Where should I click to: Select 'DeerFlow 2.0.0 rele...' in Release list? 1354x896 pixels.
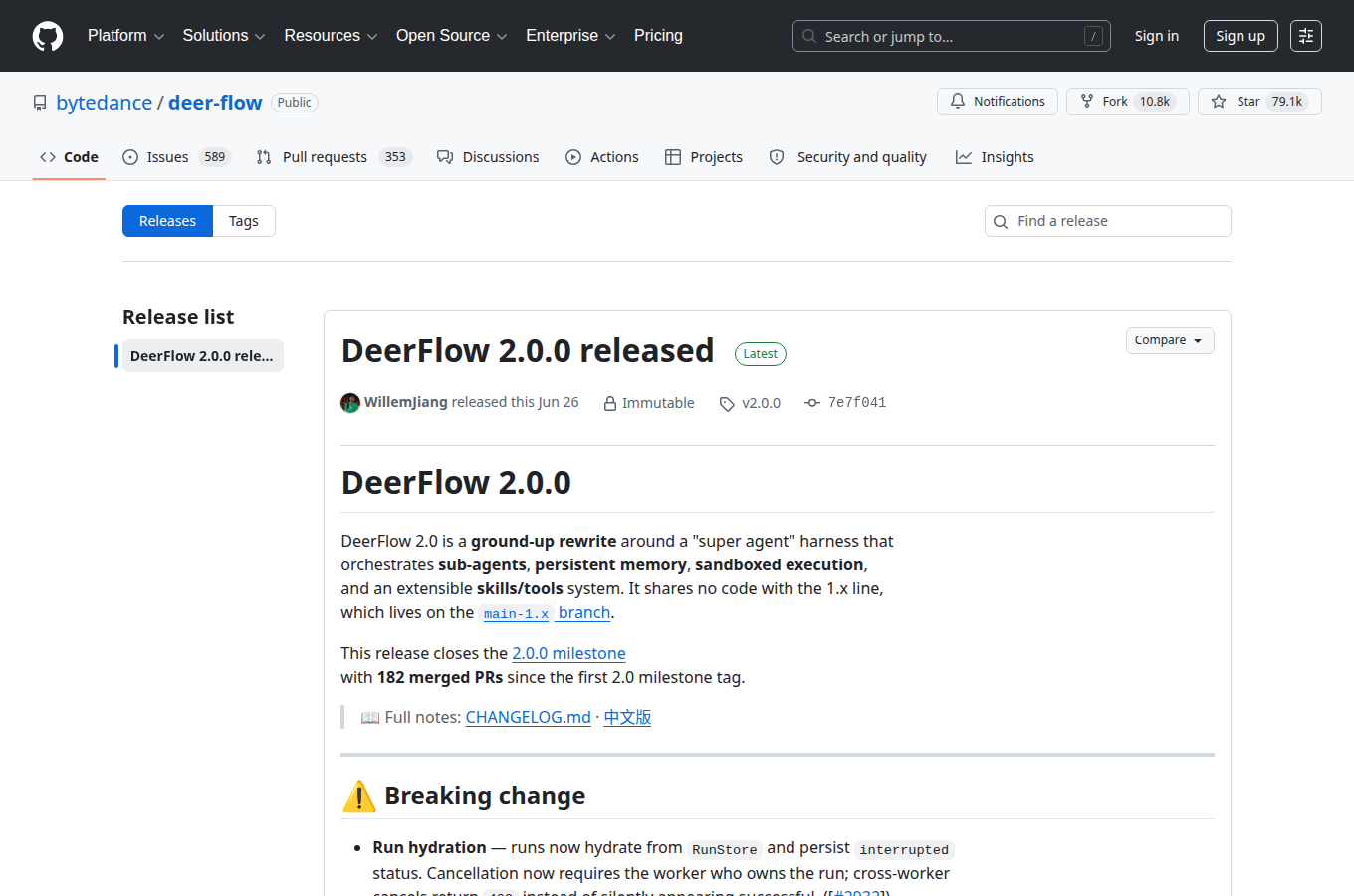(202, 356)
